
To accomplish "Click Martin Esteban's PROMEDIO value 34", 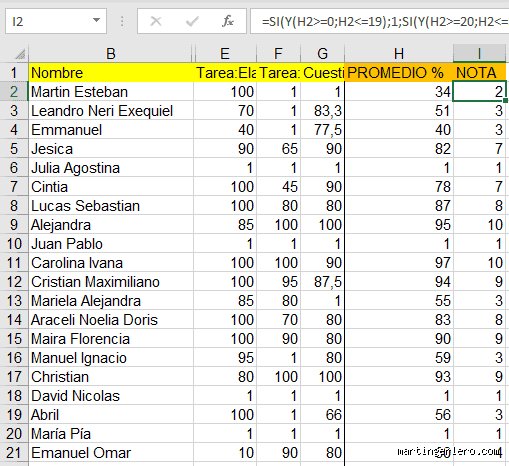I will tap(399, 92).
